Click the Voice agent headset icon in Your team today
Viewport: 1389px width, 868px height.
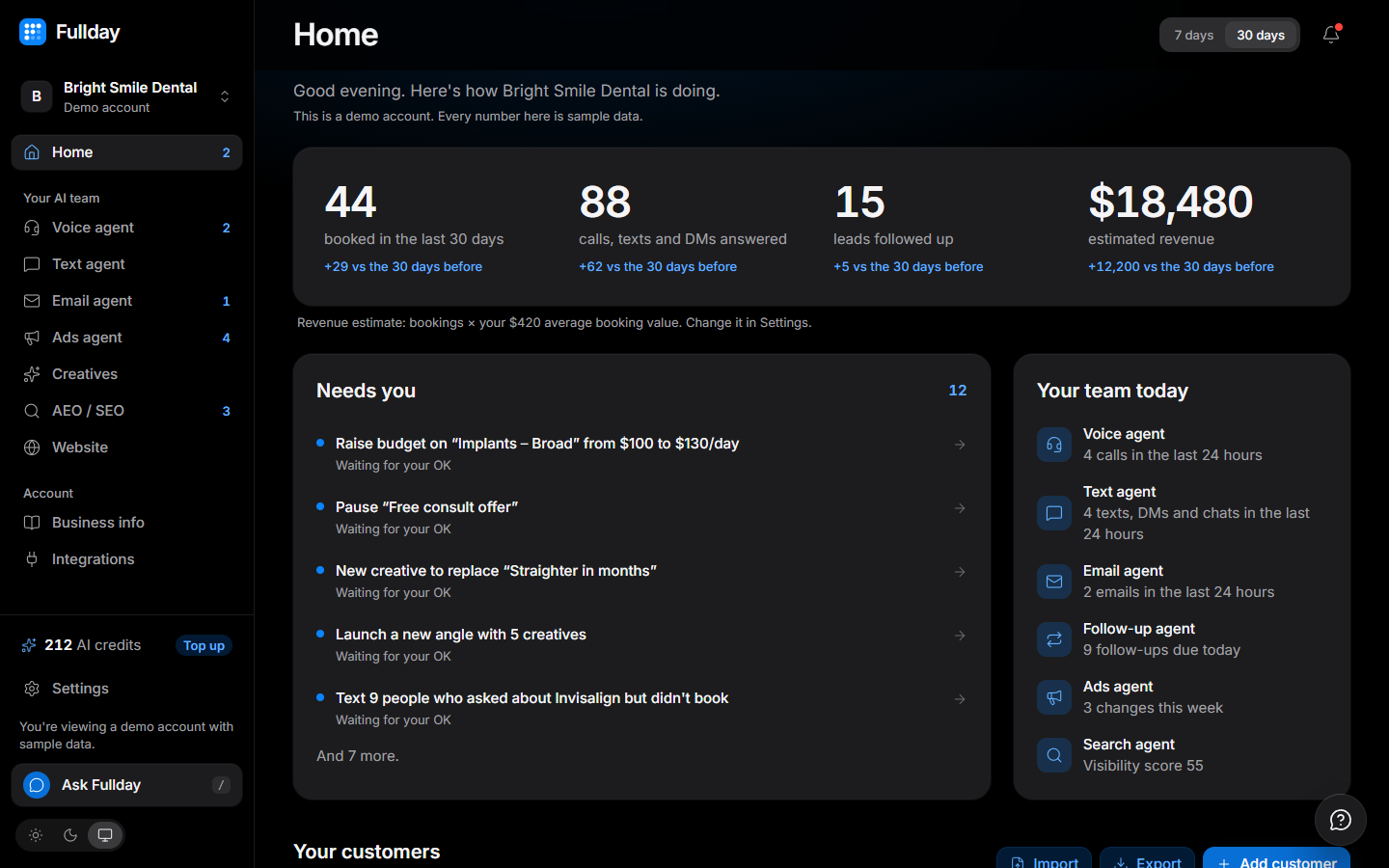coord(1054,445)
